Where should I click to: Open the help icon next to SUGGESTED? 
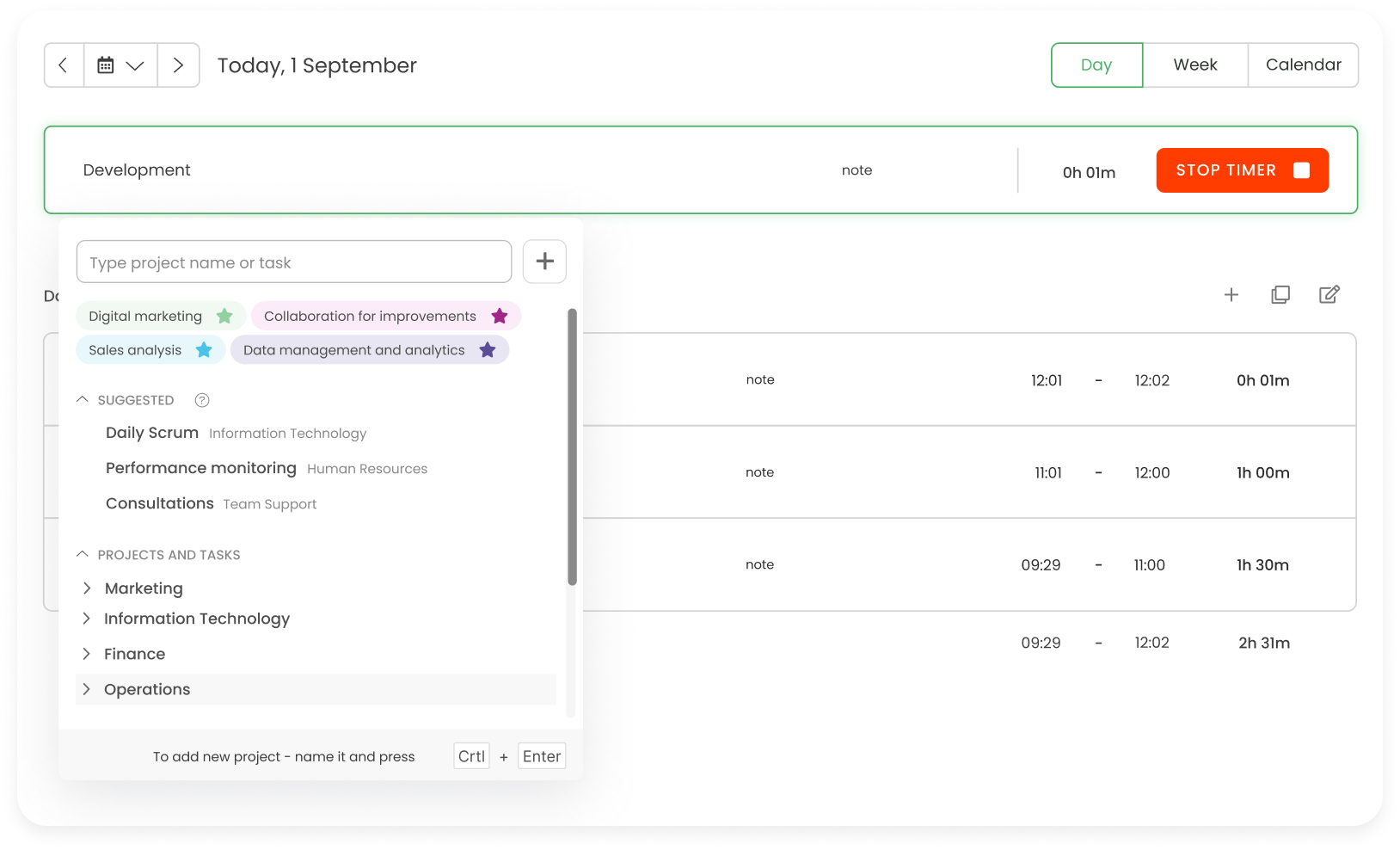[x=202, y=400]
